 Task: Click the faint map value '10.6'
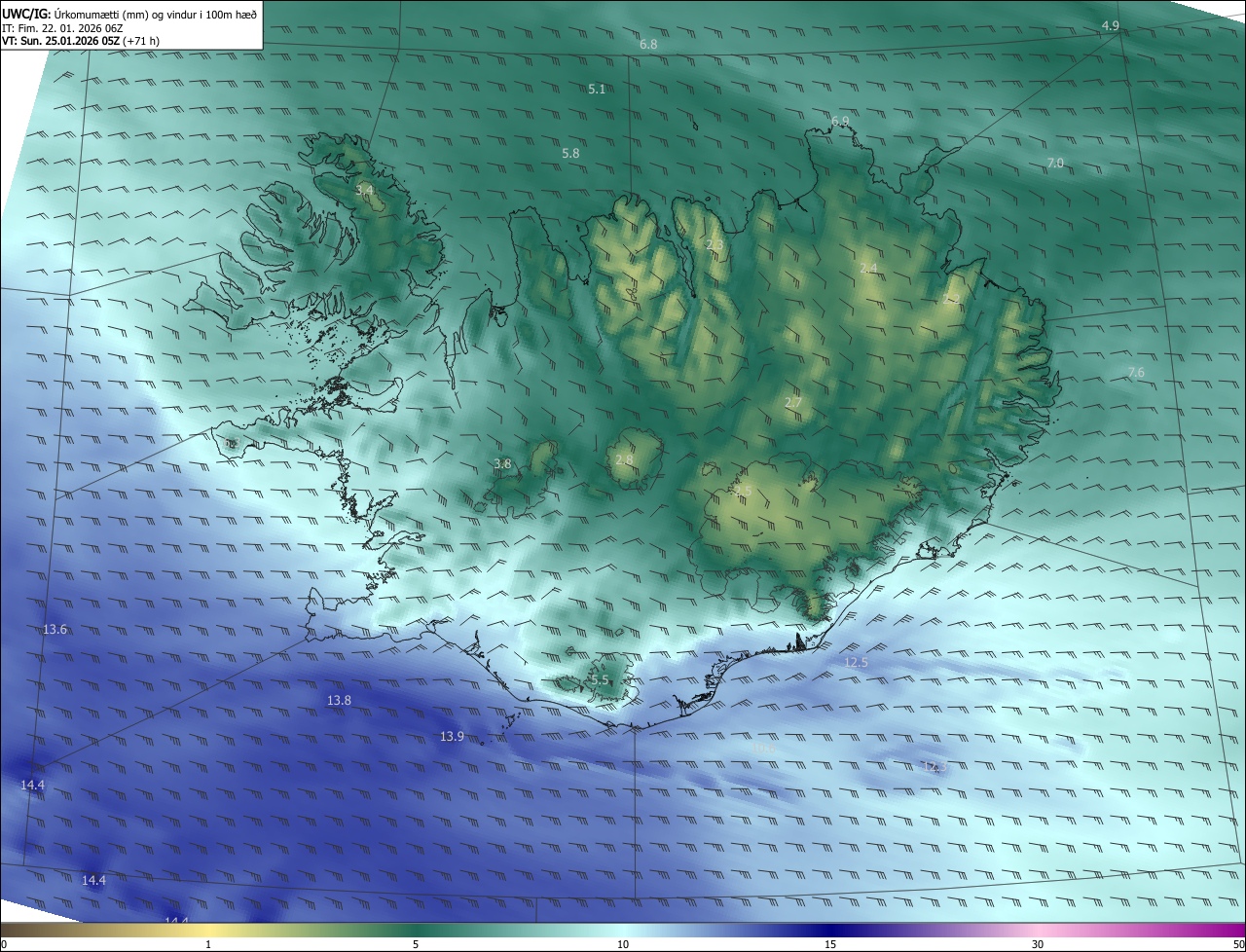763,749
